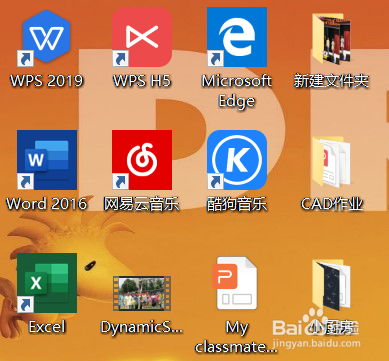Open the Excel shortcut icon

pyautogui.click(x=47, y=283)
